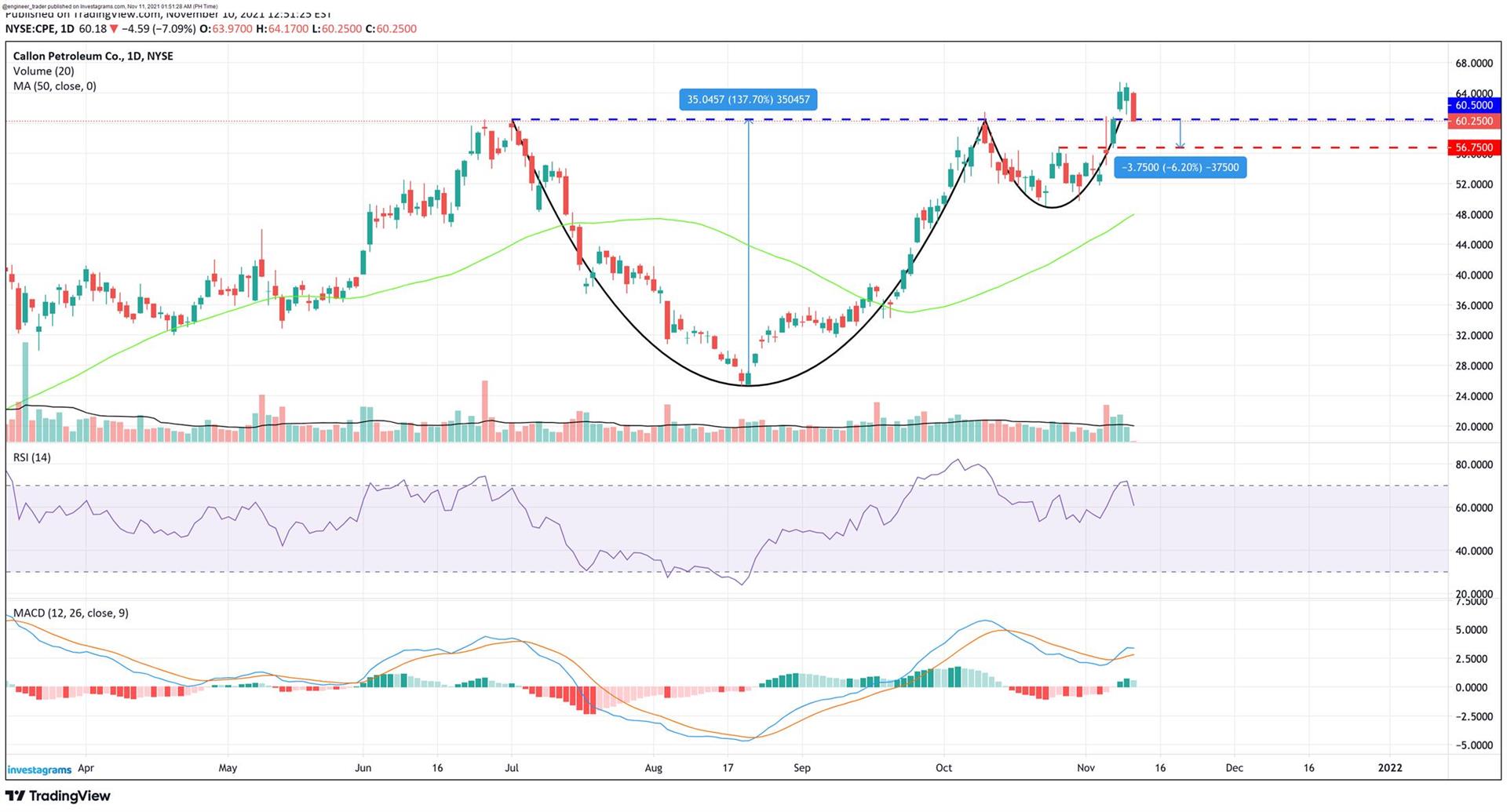Image resolution: width=1507 pixels, height=812 pixels.
Task: Switch to the Dec section on the time axis
Action: tap(1235, 769)
